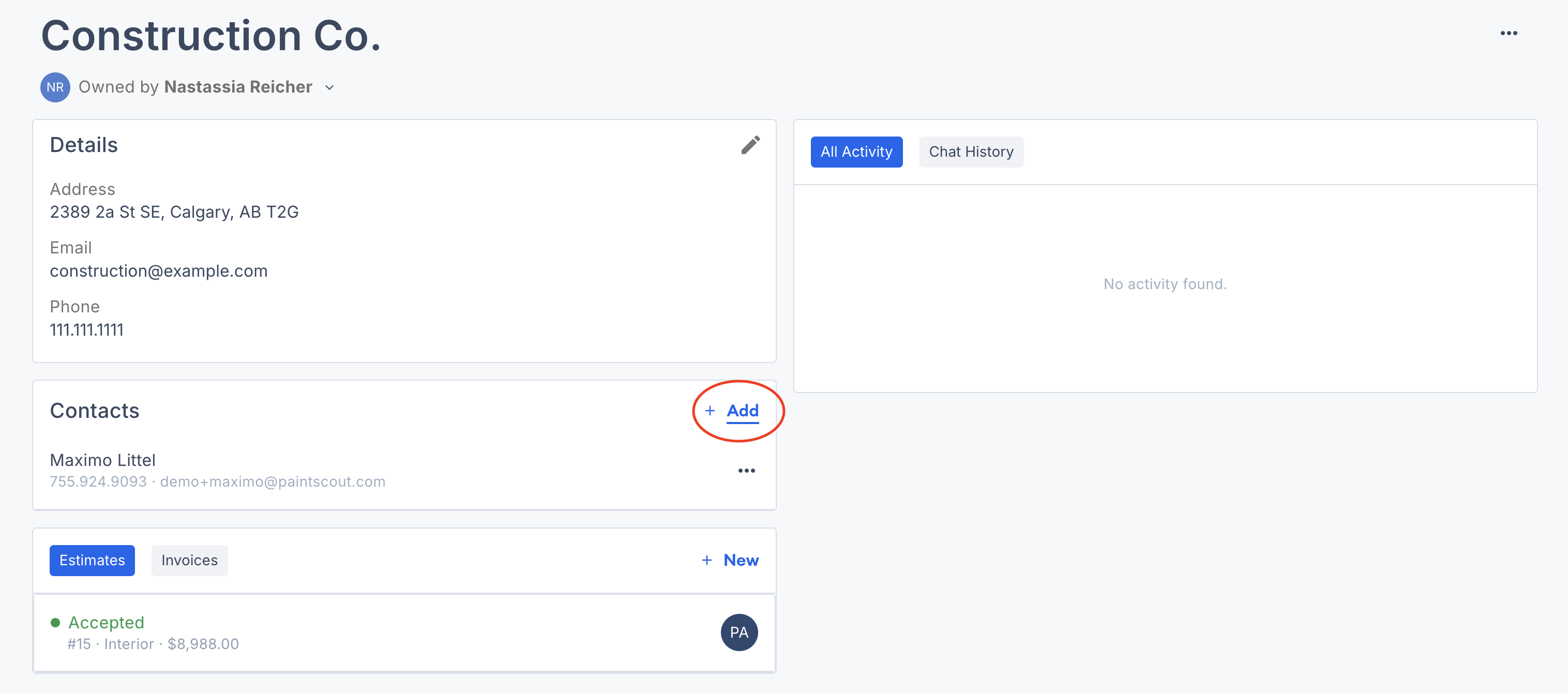Click contact details line 755.924.9093 and demo+maximo@paintscout.com
The image size is (1568, 693).
tap(217, 481)
